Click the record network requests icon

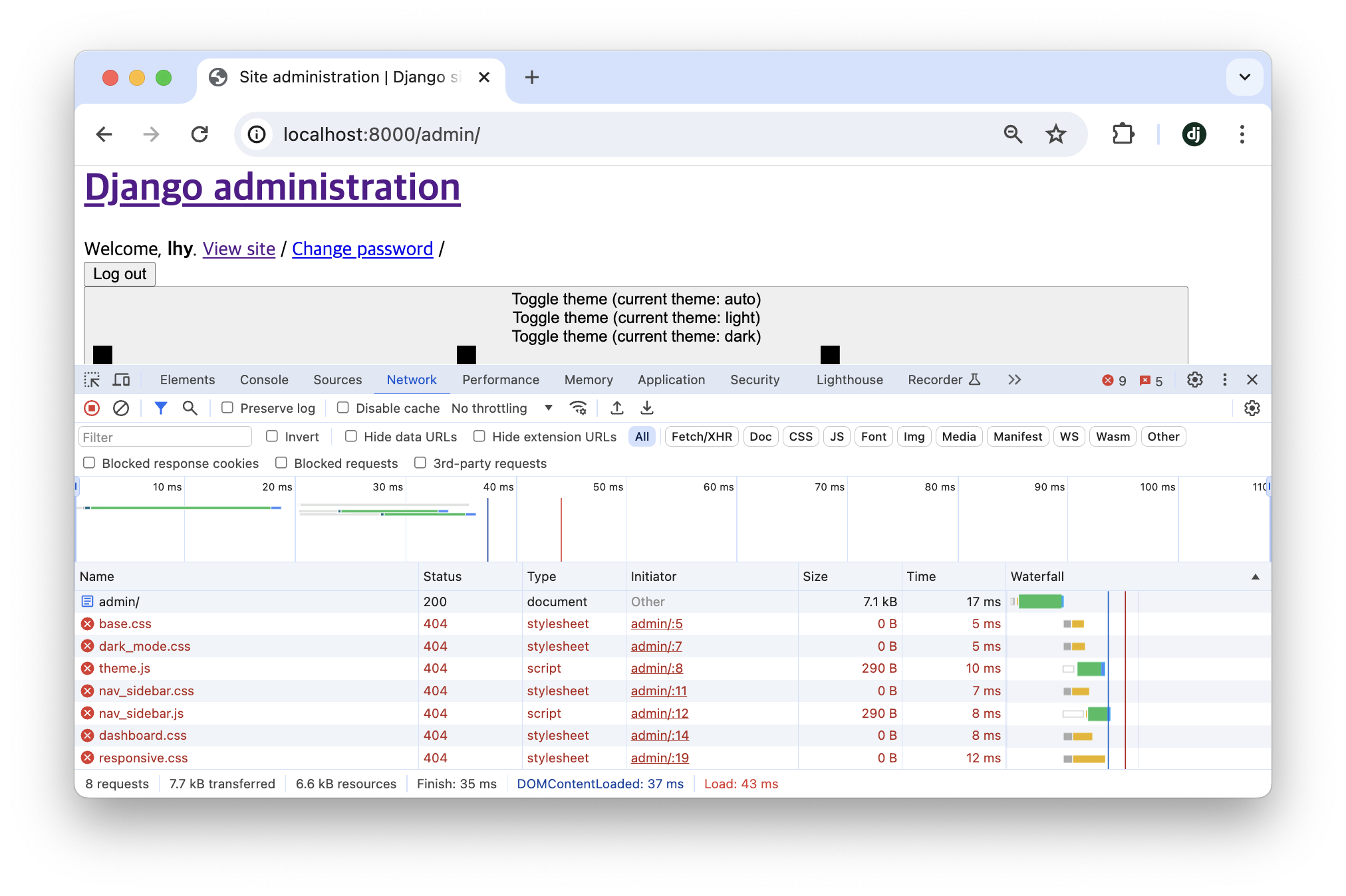coord(92,408)
